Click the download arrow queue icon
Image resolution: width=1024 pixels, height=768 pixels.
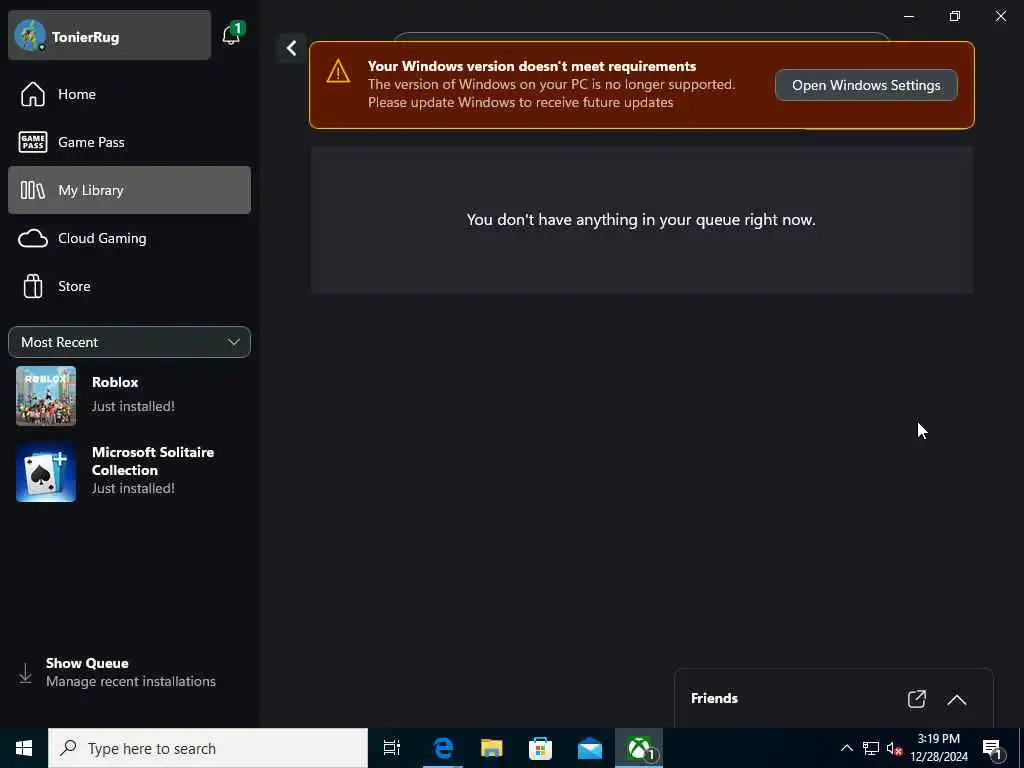[x=25, y=673]
